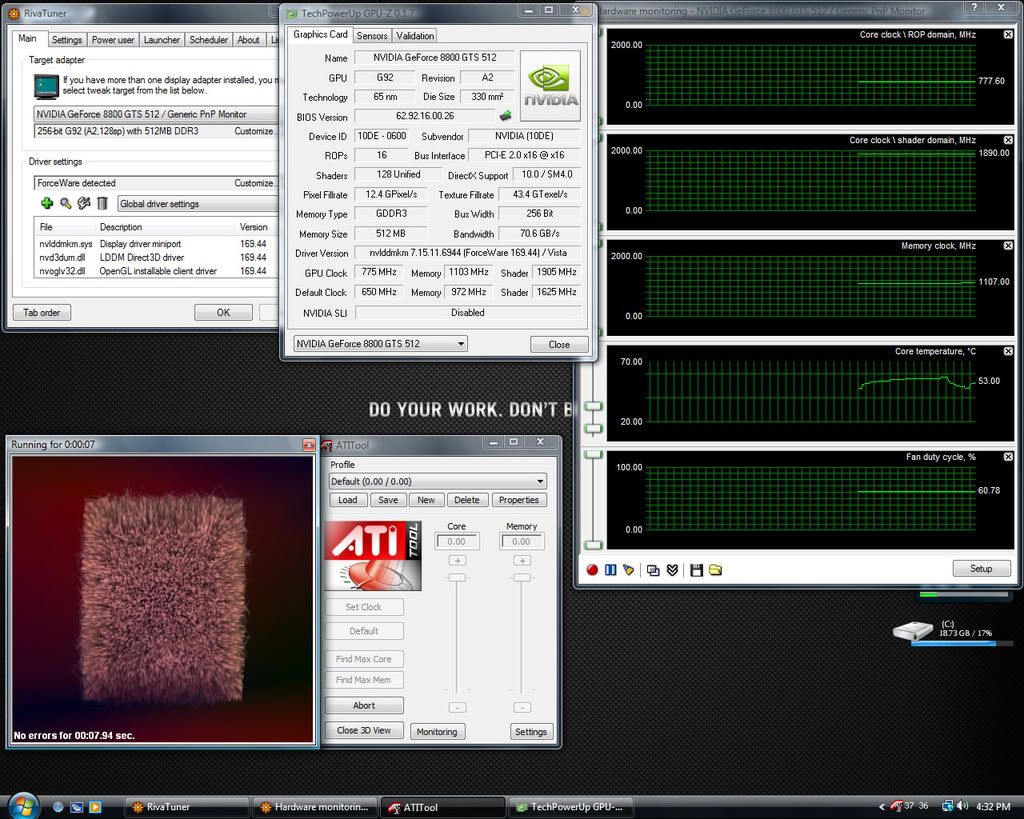Close the Memory clock graph
This screenshot has width=1024, height=819.
1008,246
